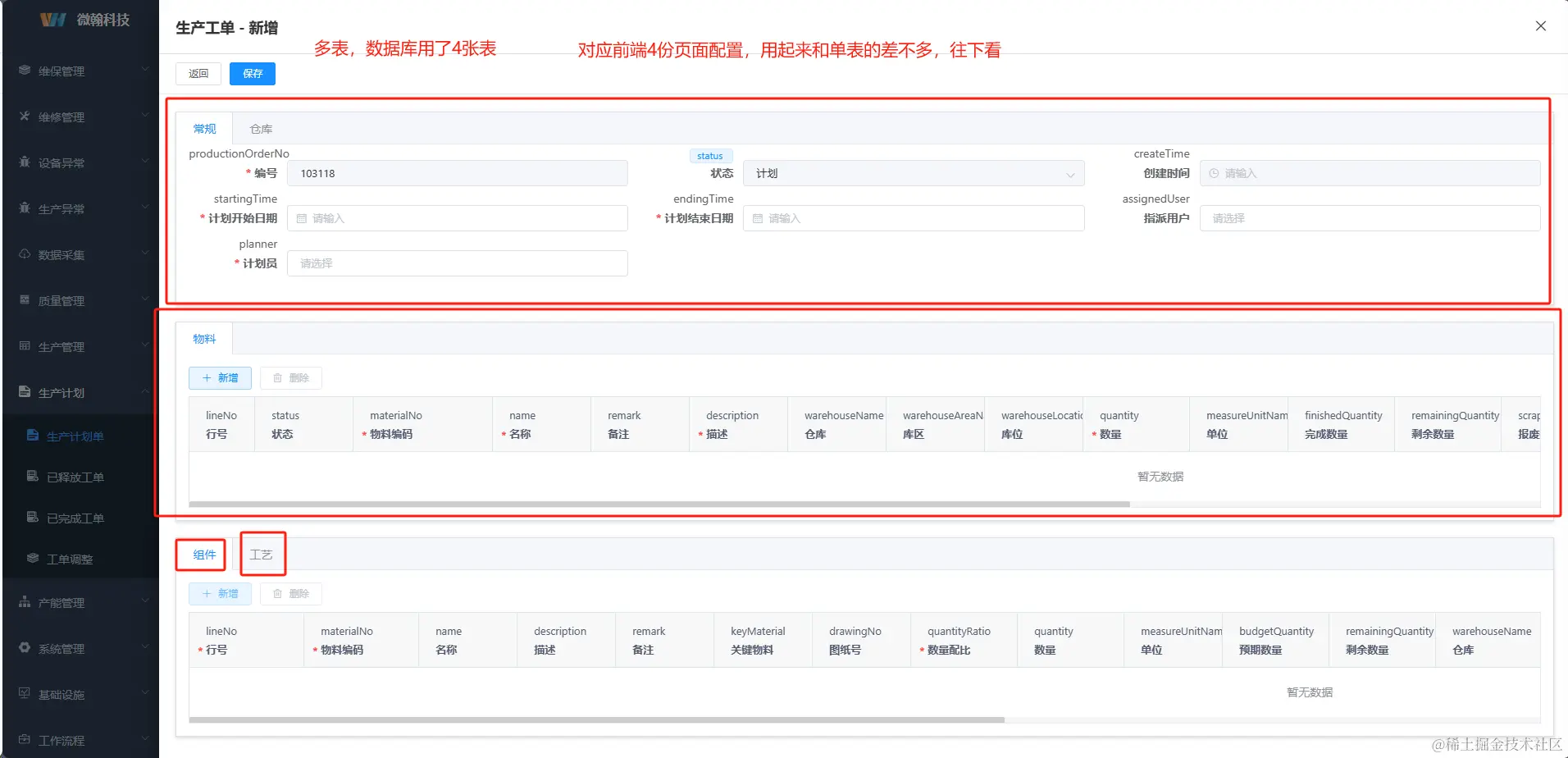Open the calendar icon in 计划开始日期
Screen dimensions: 1568x758
point(302,218)
